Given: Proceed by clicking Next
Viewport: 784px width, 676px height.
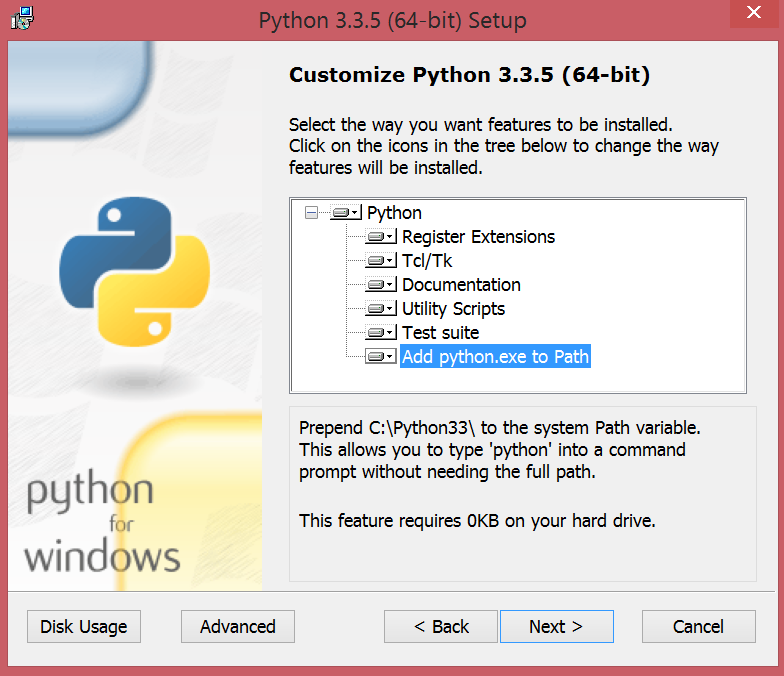Looking at the screenshot, I should coord(556,627).
